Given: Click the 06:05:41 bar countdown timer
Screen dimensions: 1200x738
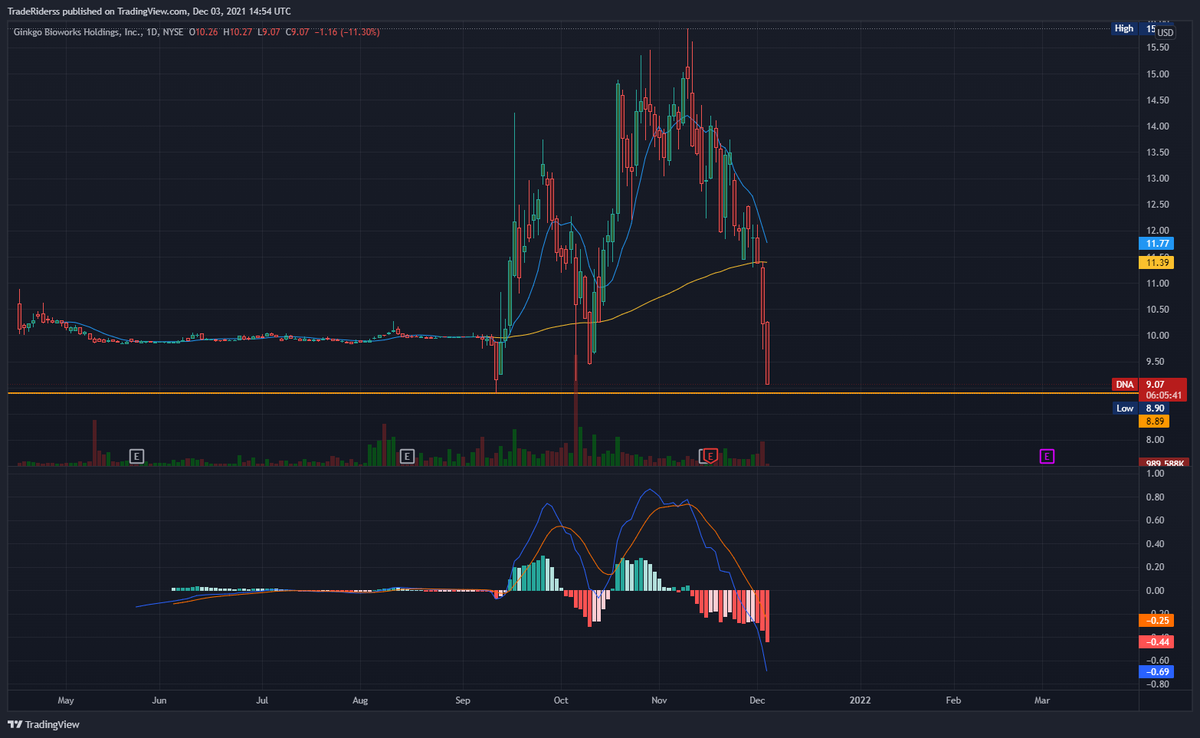Looking at the screenshot, I should 1163,395.
